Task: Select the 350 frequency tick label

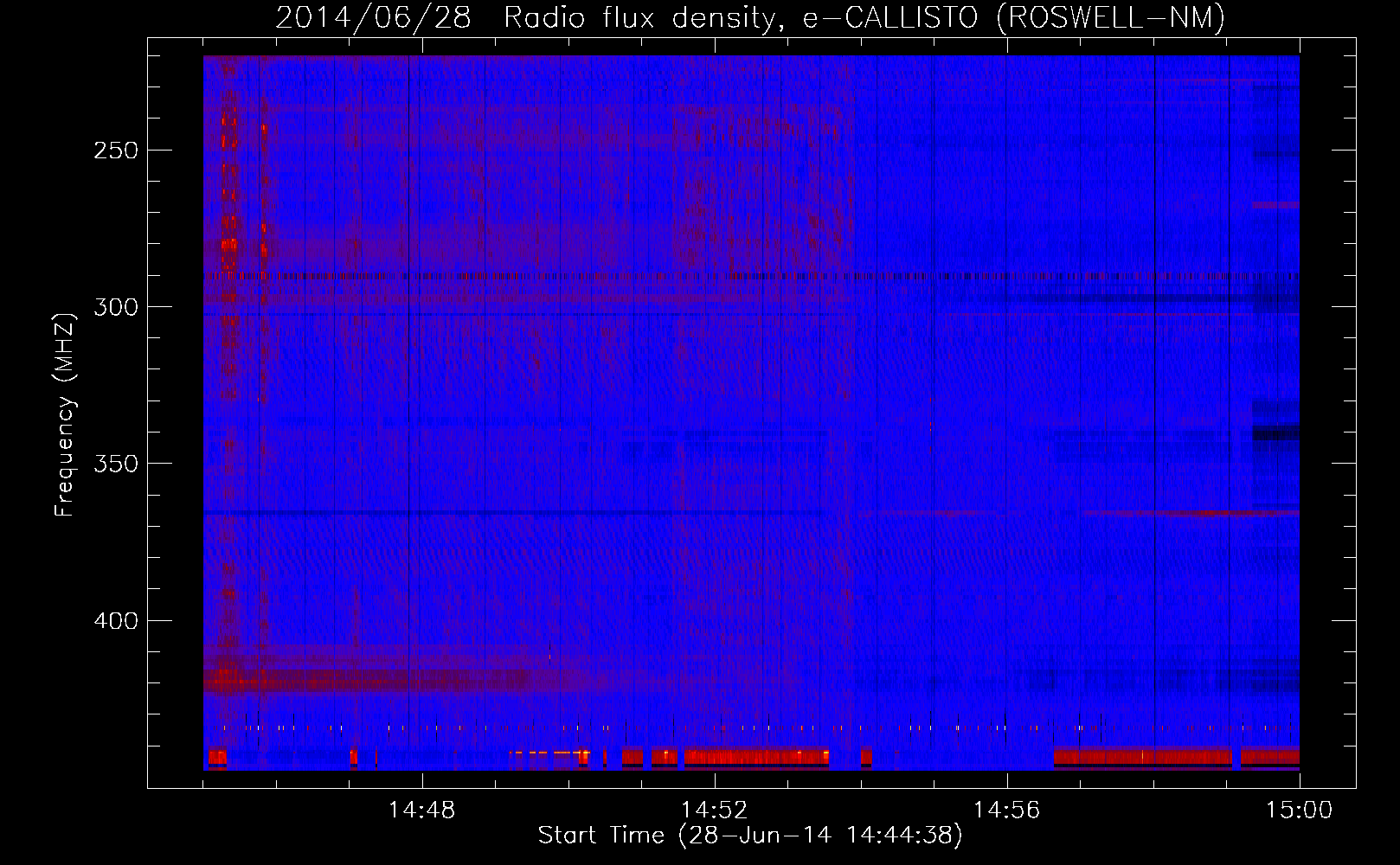Action: (x=116, y=464)
